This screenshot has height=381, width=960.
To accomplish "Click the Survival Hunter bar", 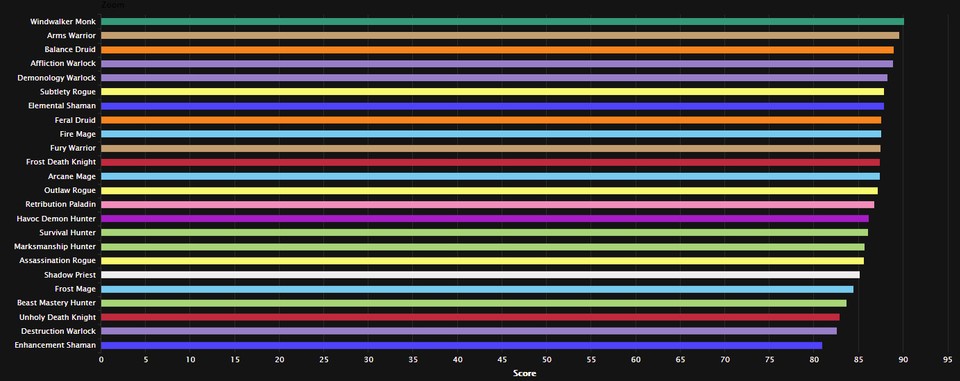I will [484, 233].
